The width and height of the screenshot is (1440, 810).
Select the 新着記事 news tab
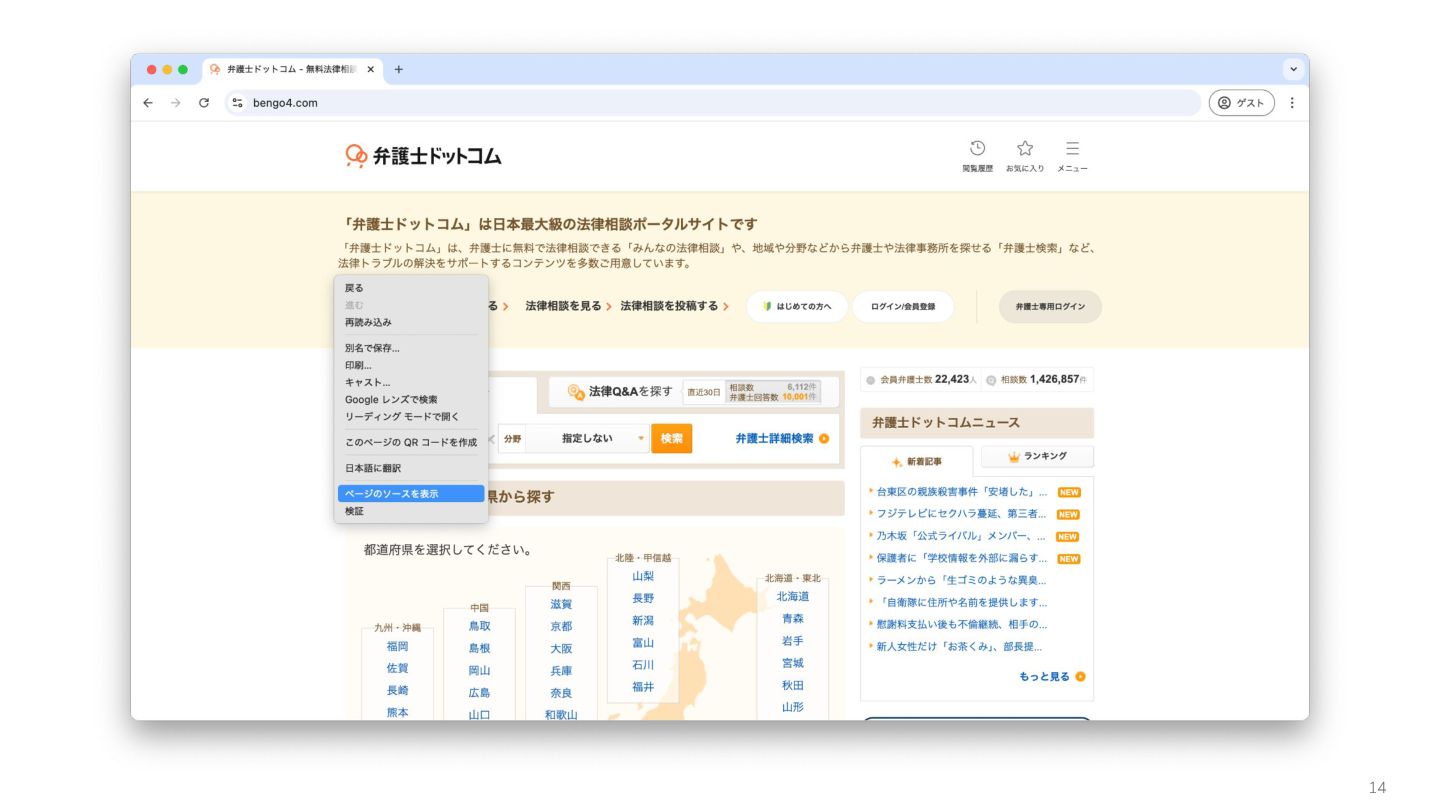[917, 462]
